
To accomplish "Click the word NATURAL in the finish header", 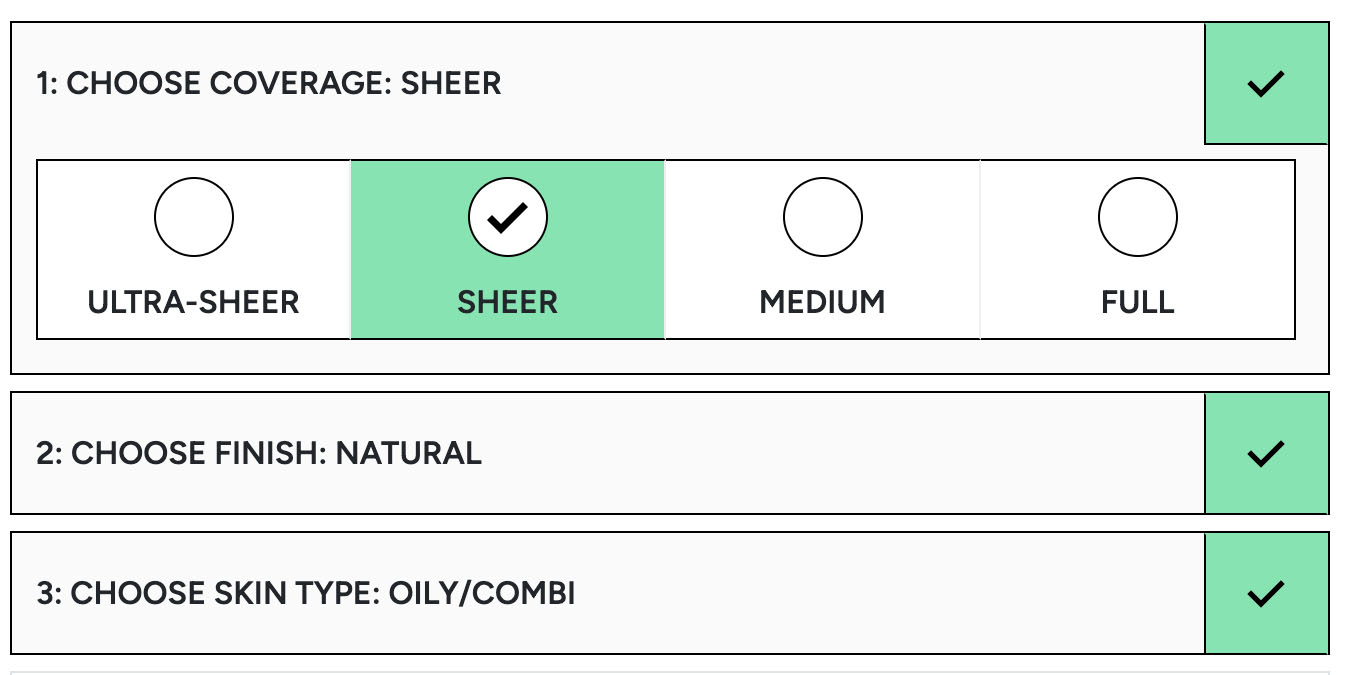I will tap(408, 454).
